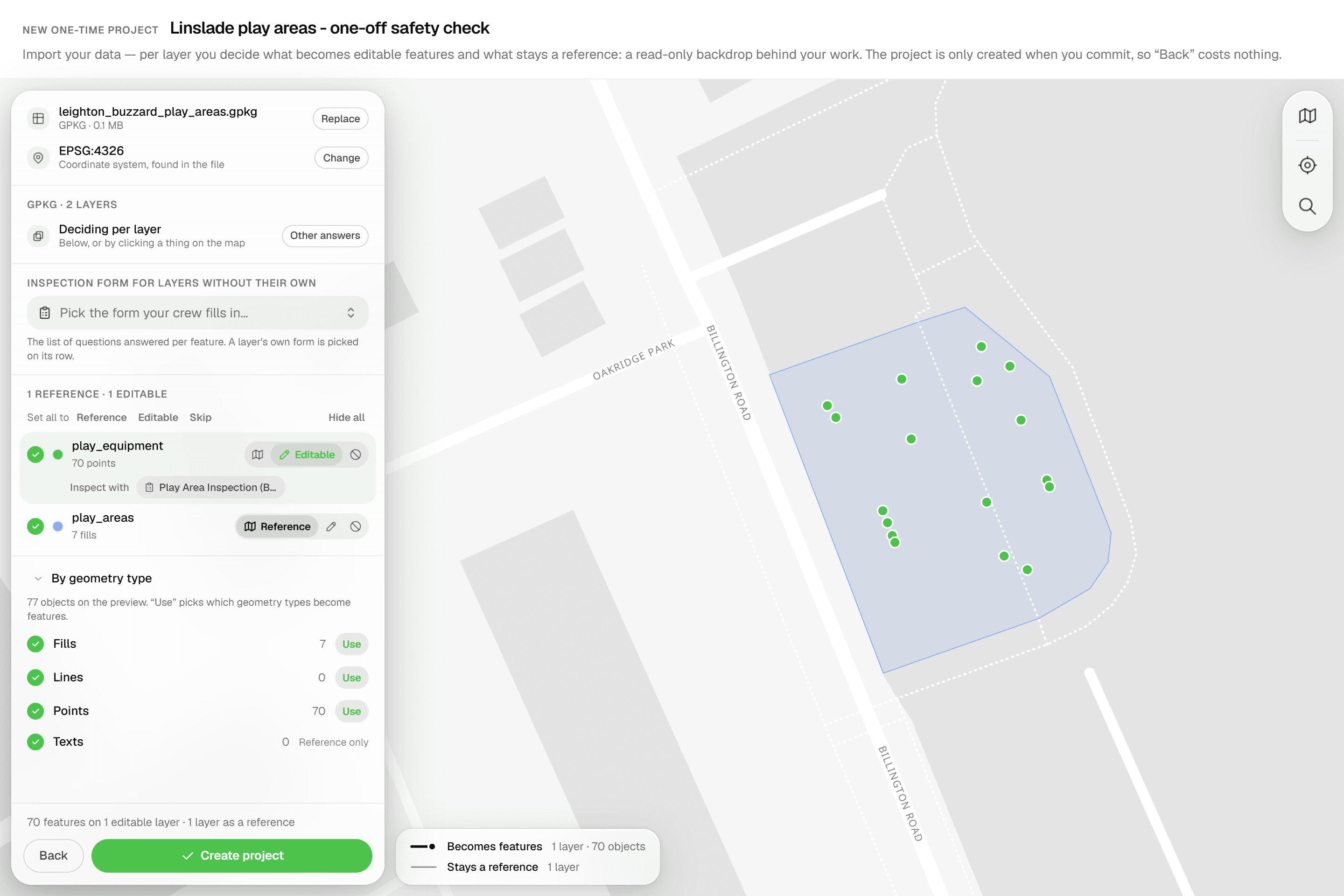The image size is (1344, 896).
Task: Skip the play_equipment layer
Action: [x=356, y=455]
